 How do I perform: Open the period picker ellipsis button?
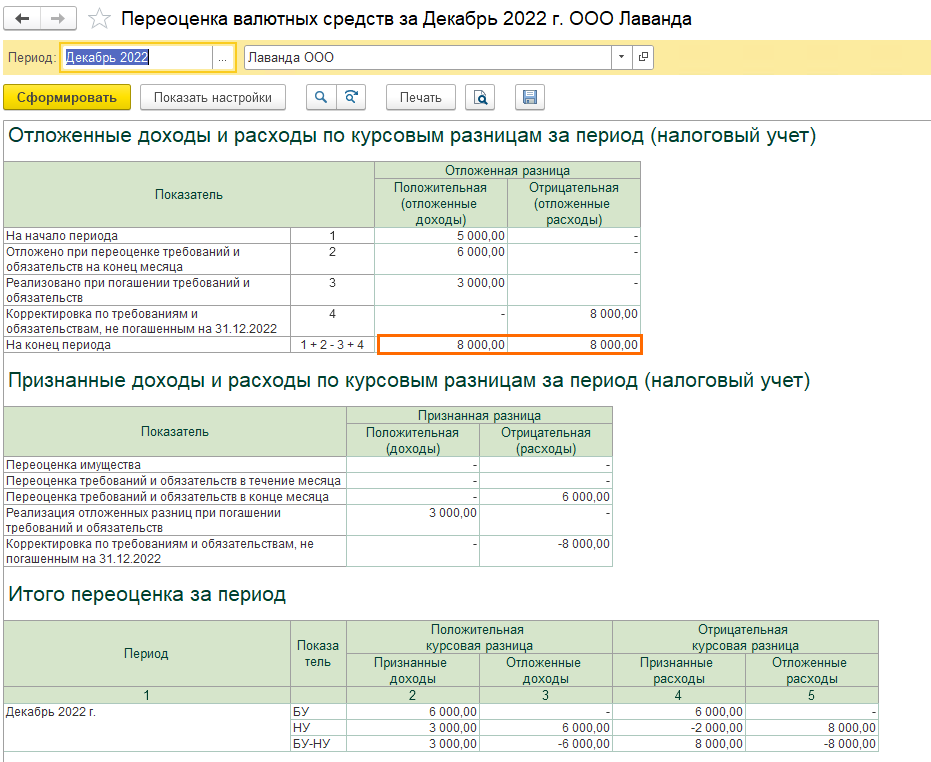coord(223,58)
